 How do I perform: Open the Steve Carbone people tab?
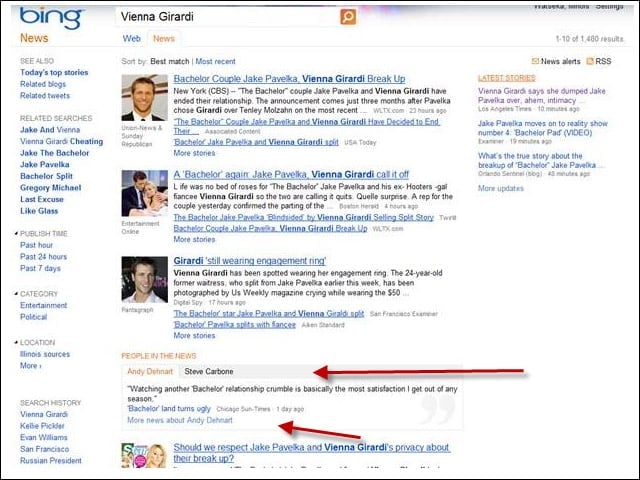click(x=209, y=371)
